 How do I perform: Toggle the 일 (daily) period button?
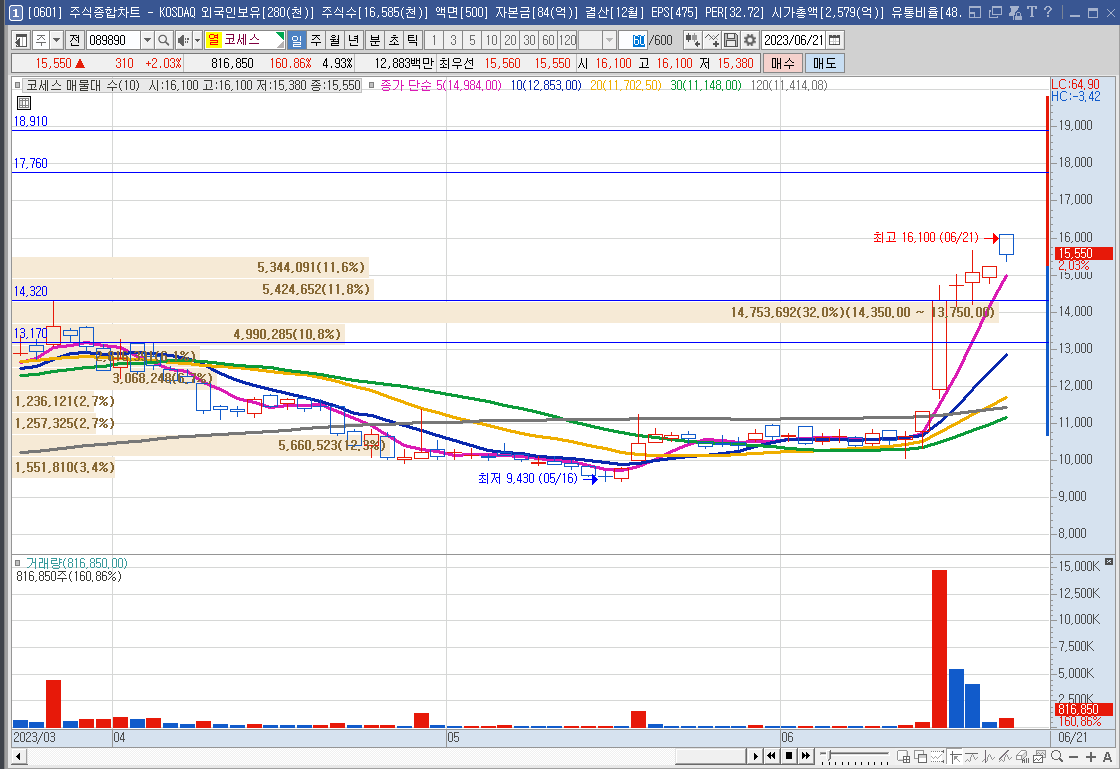click(x=296, y=40)
